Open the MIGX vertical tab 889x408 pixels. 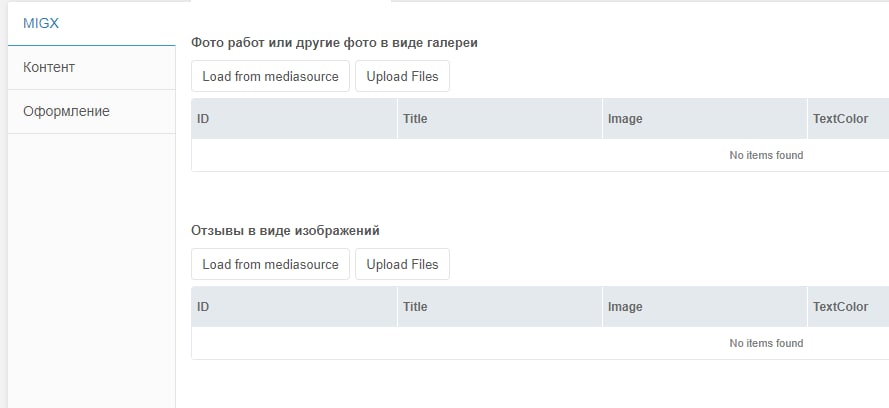click(92, 24)
